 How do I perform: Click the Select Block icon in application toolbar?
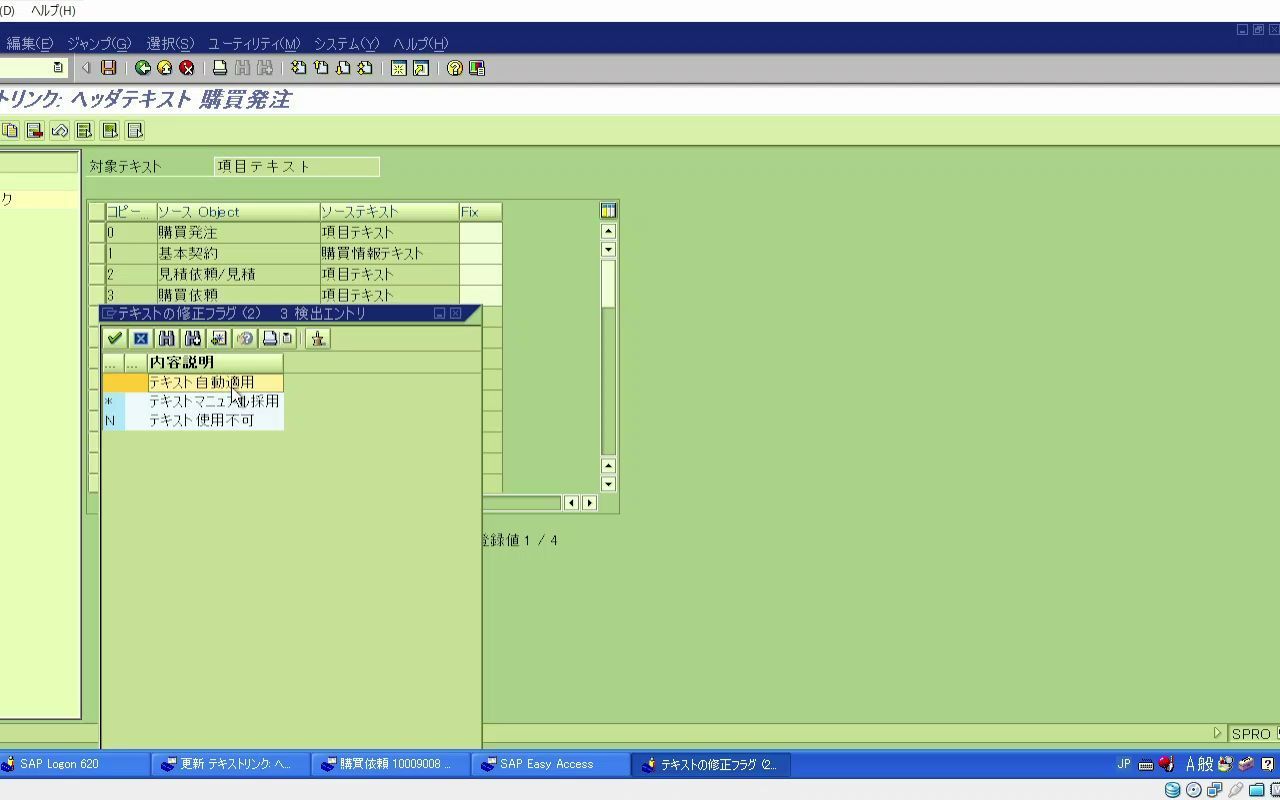[x=110, y=130]
